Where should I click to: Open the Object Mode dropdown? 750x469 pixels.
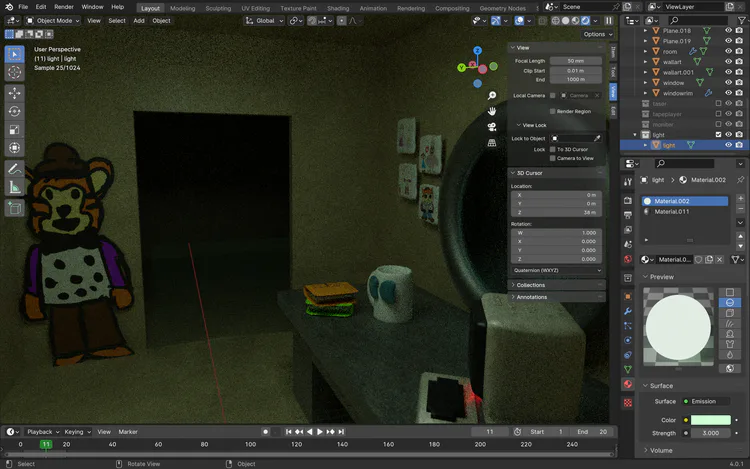pos(53,21)
